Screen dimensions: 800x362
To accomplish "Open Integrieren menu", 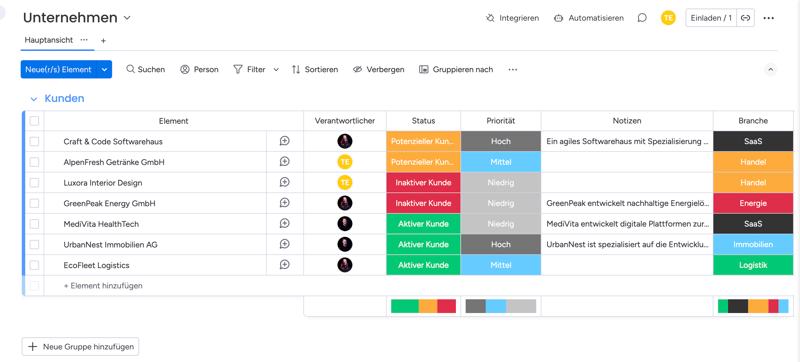I will [x=512, y=18].
